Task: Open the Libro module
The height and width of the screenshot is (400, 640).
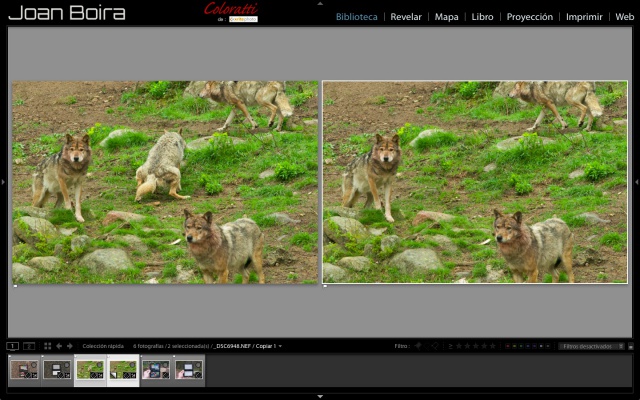Action: [x=482, y=17]
